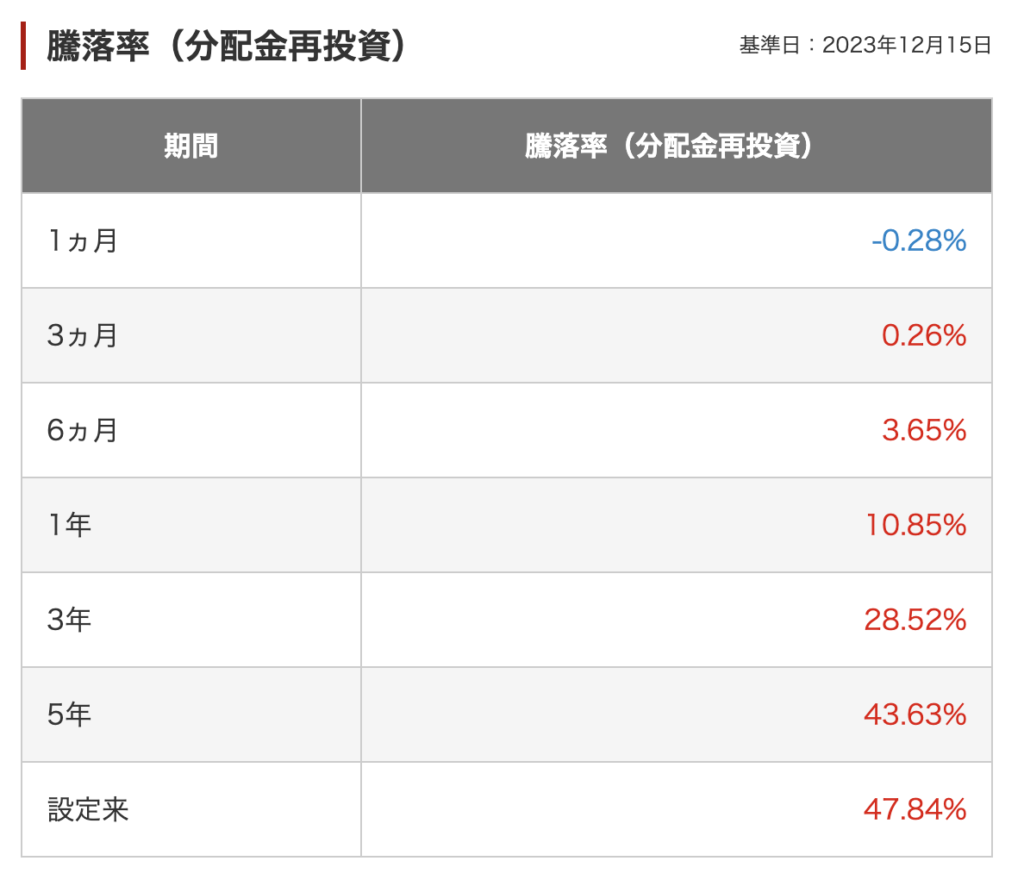Click the 2023年12月15日 date text
The image size is (1024, 886).
point(907,46)
